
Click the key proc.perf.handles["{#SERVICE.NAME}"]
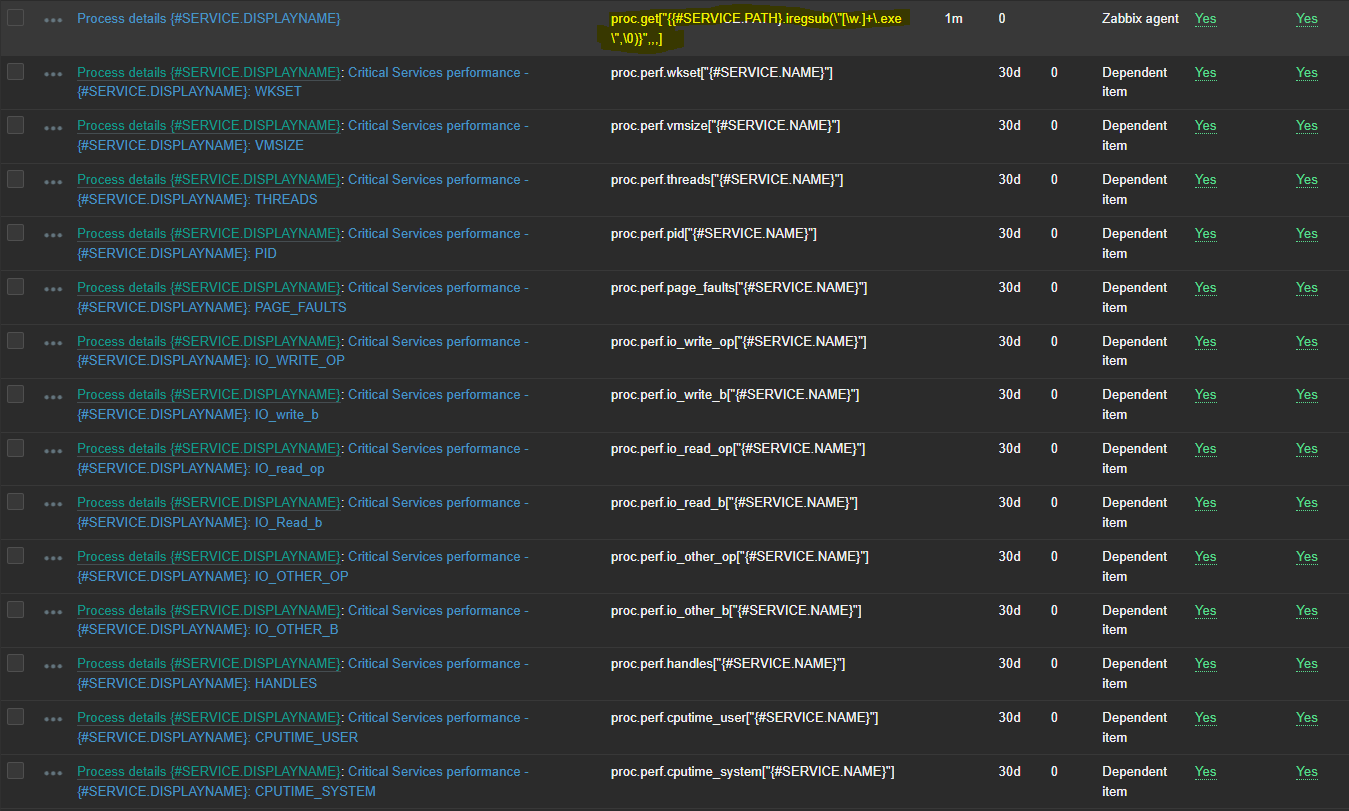728,664
